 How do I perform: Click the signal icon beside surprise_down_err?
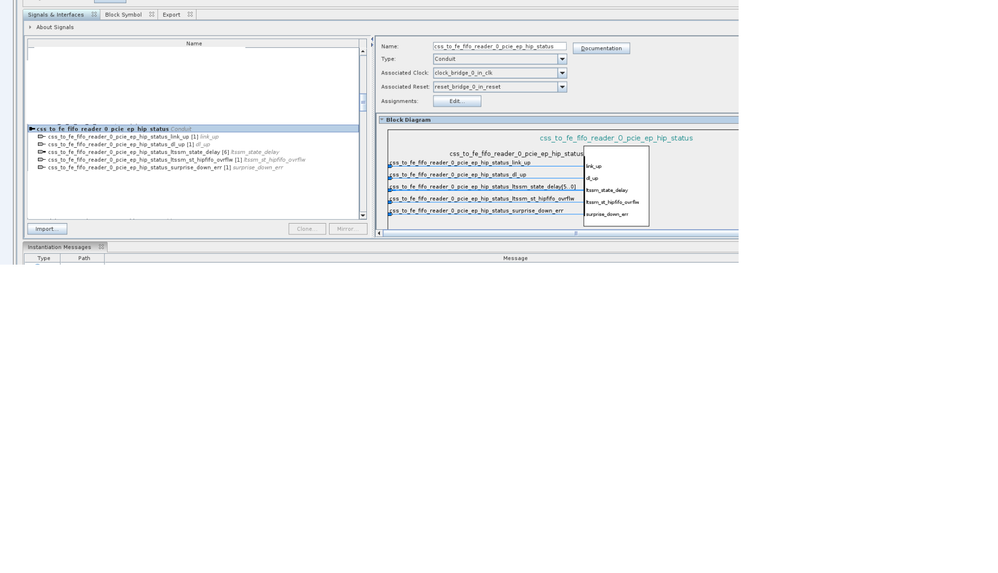[41, 167]
